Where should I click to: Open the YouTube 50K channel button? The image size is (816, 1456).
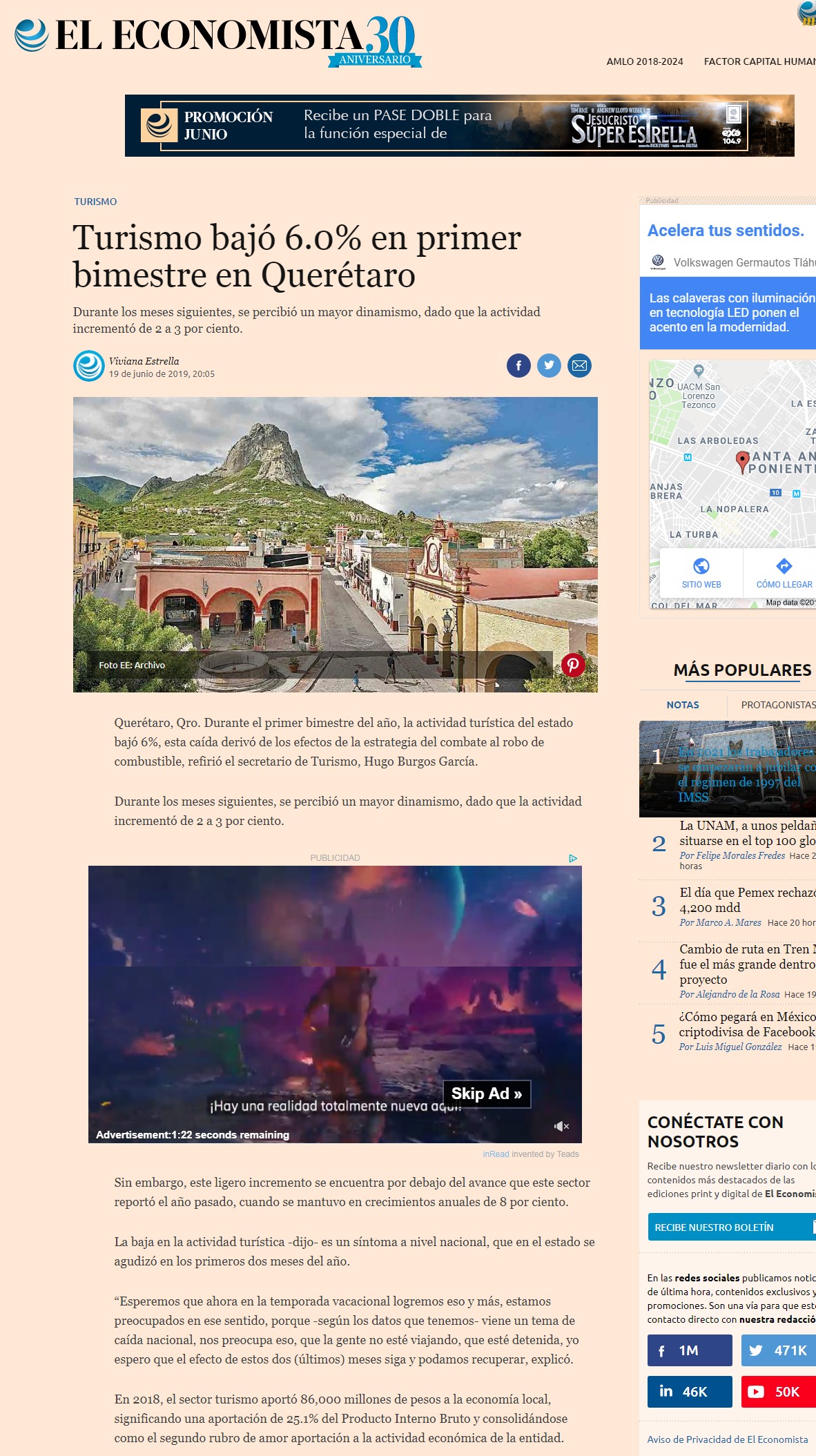[779, 1392]
